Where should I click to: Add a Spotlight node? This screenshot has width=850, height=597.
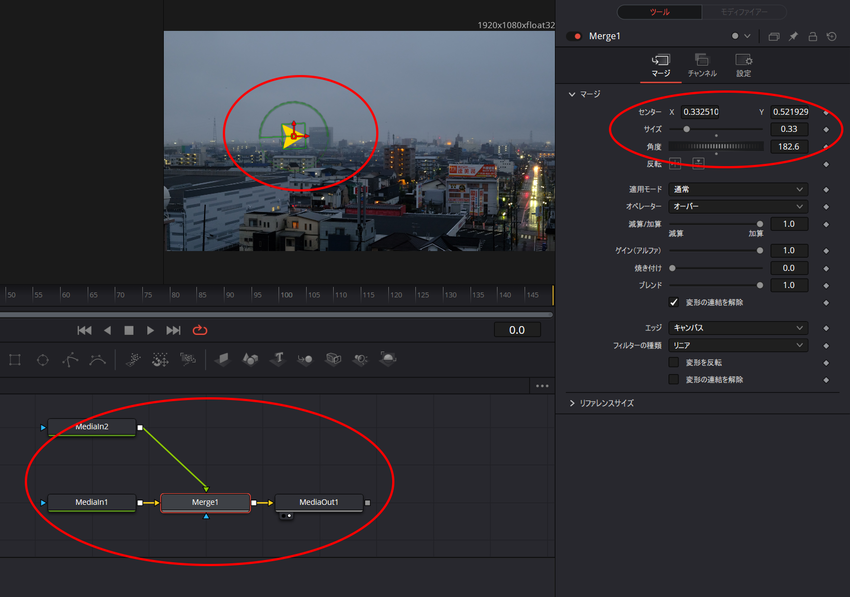click(360, 359)
